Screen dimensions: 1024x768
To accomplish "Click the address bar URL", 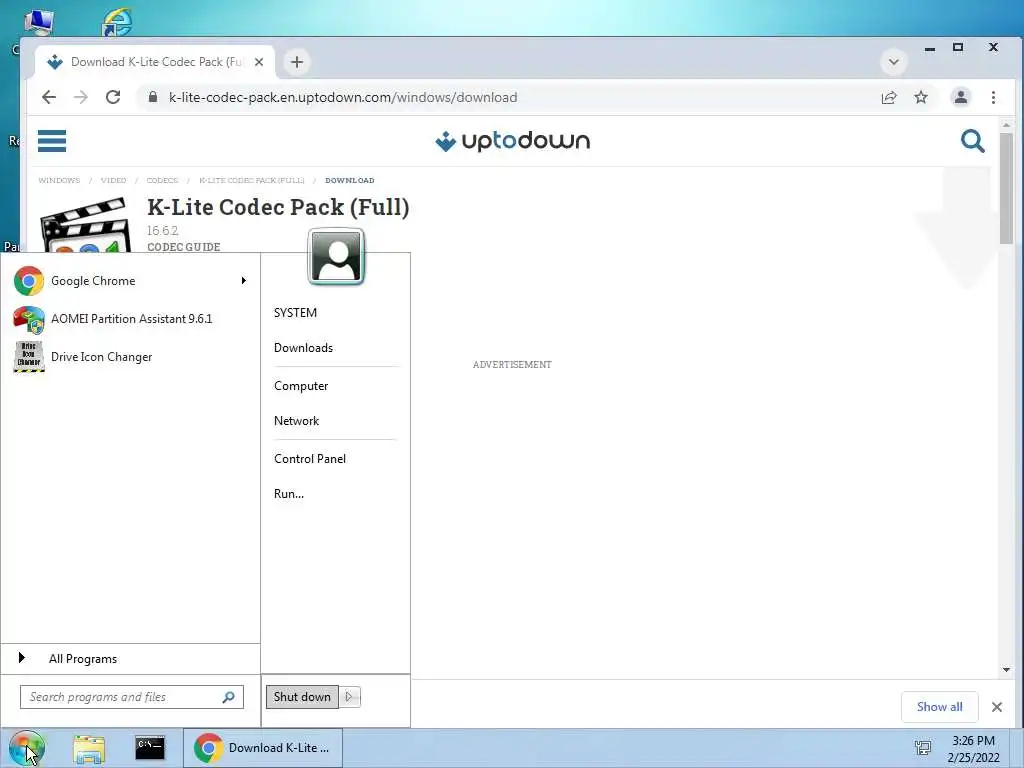I will [343, 97].
